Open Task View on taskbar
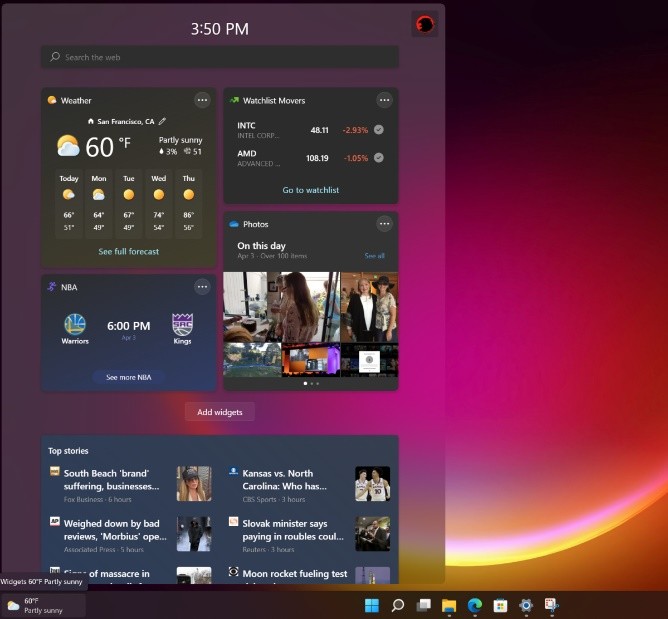 click(423, 605)
